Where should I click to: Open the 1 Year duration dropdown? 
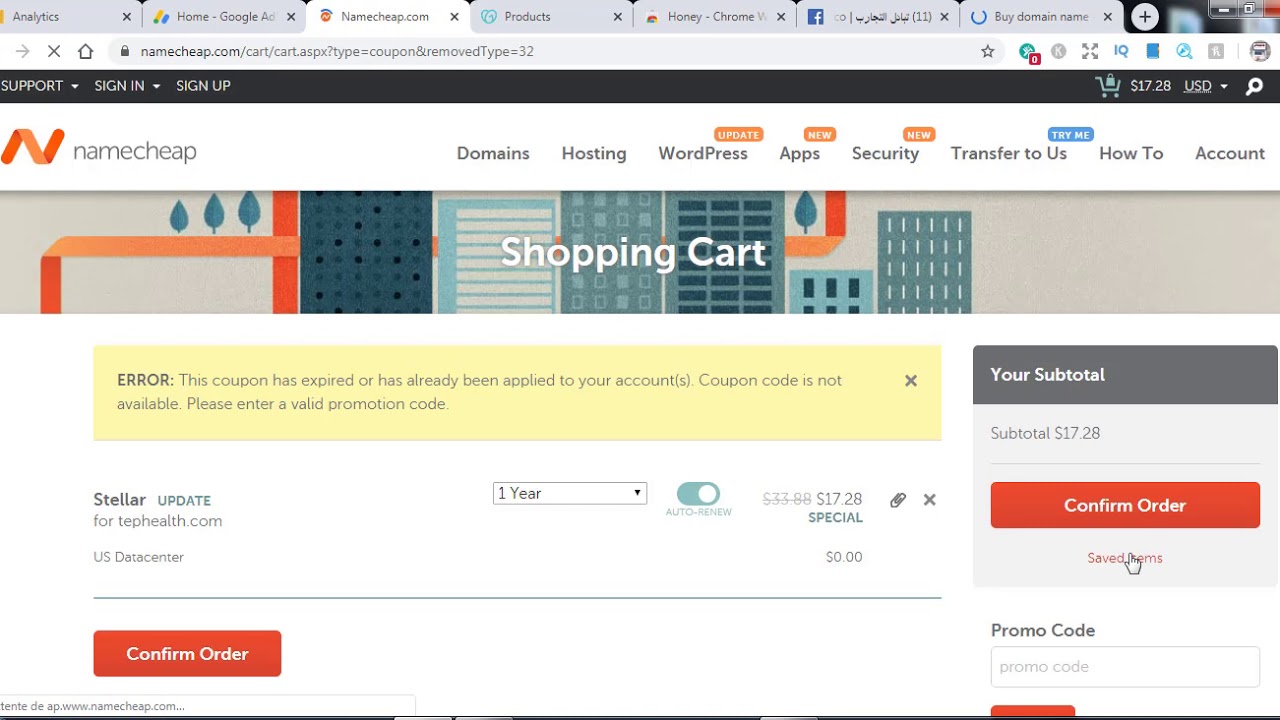click(x=570, y=493)
